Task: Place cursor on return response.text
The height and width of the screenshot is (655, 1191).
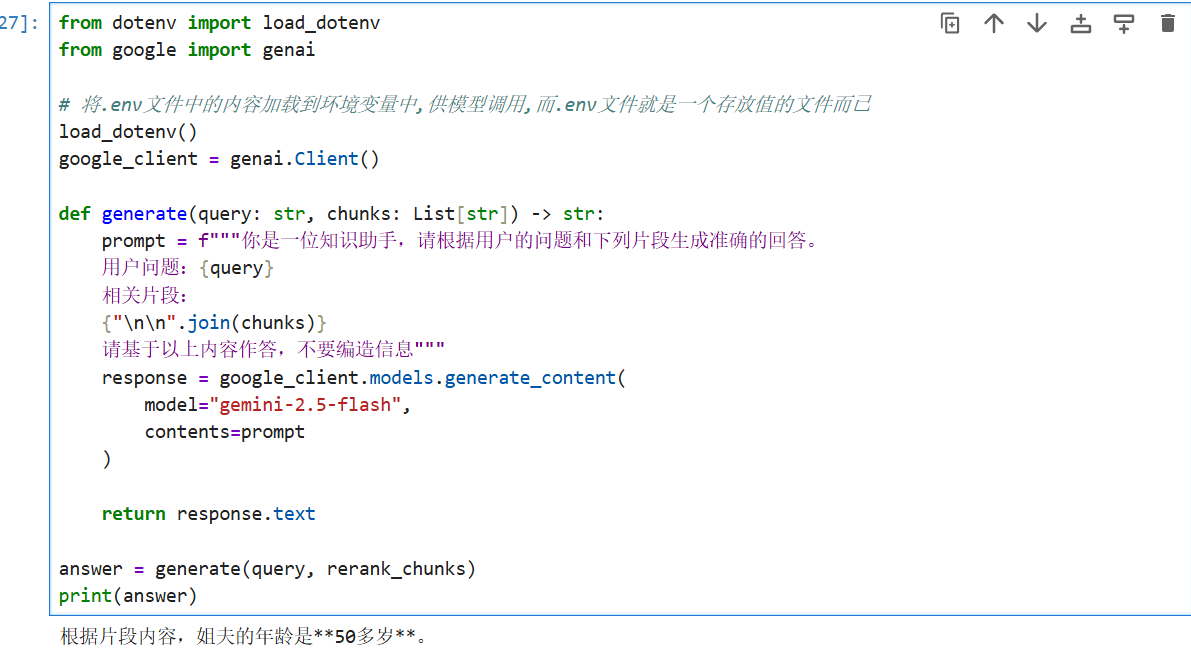Action: click(x=208, y=514)
